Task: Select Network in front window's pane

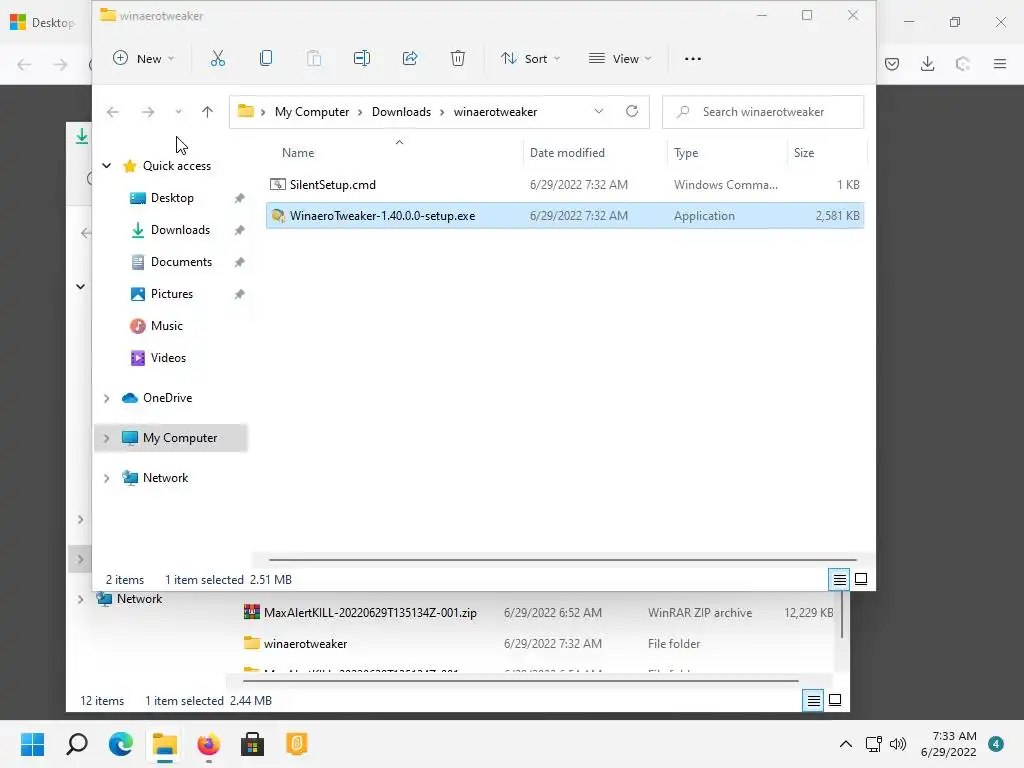Action: 165,478
